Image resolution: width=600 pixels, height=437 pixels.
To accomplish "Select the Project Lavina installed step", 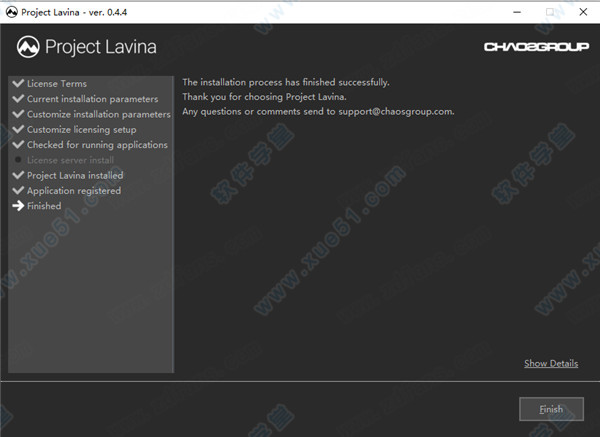I will pos(75,175).
